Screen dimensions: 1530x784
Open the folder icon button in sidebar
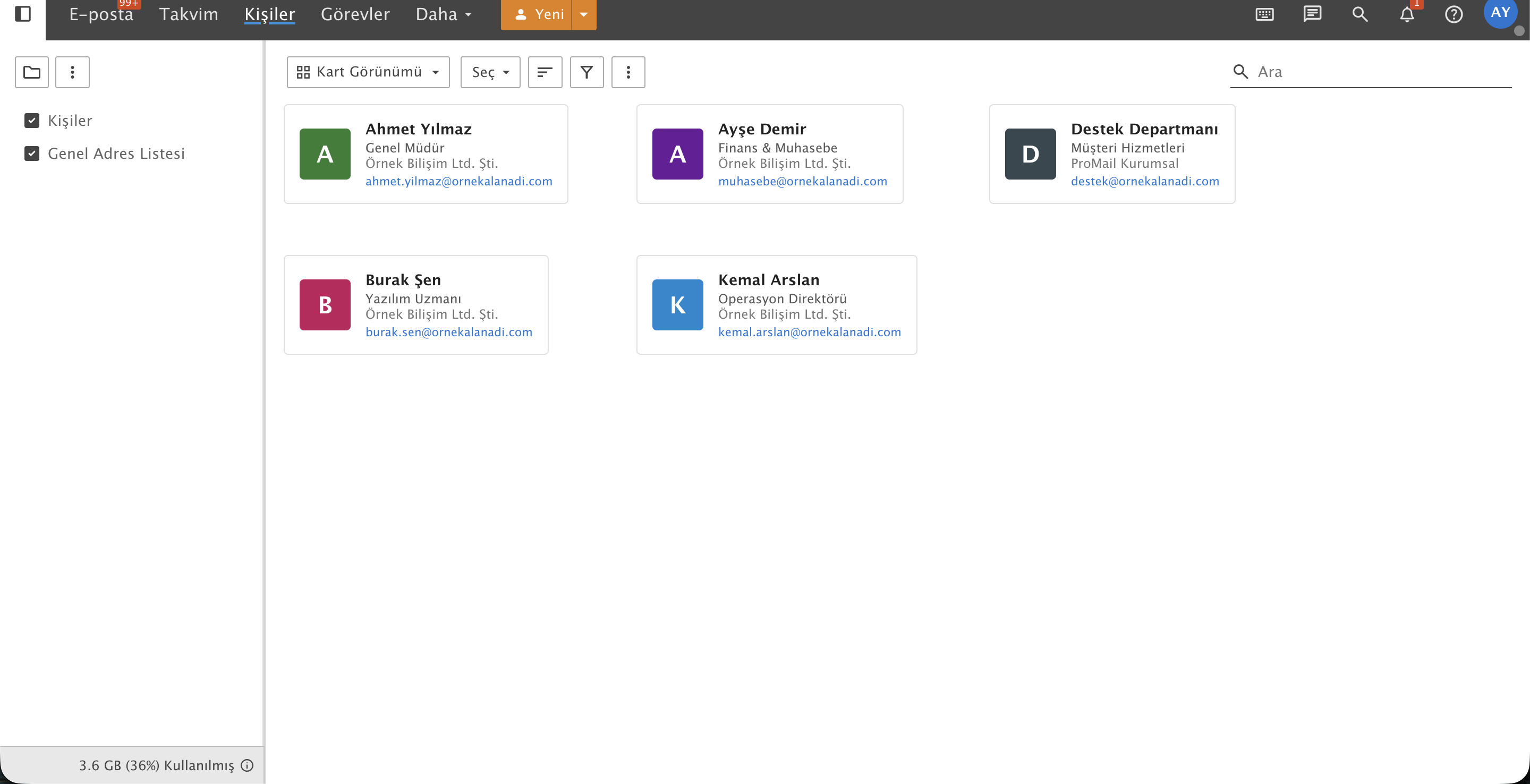point(31,72)
